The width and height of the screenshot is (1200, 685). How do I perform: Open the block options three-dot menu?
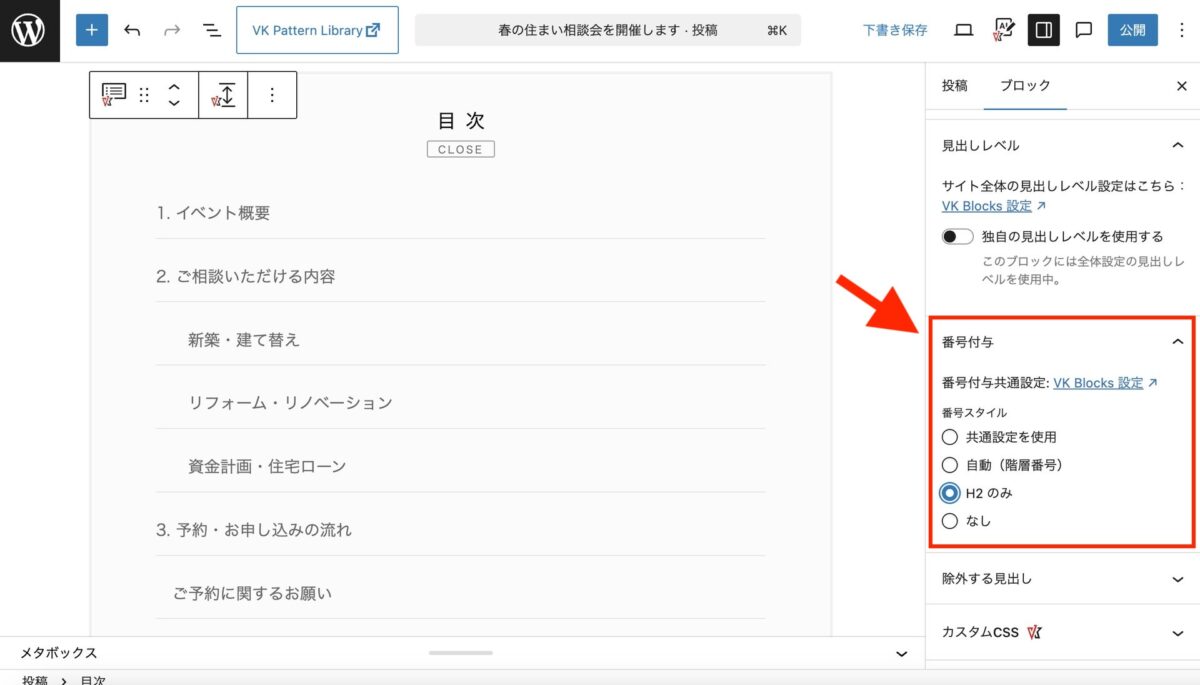tap(272, 95)
